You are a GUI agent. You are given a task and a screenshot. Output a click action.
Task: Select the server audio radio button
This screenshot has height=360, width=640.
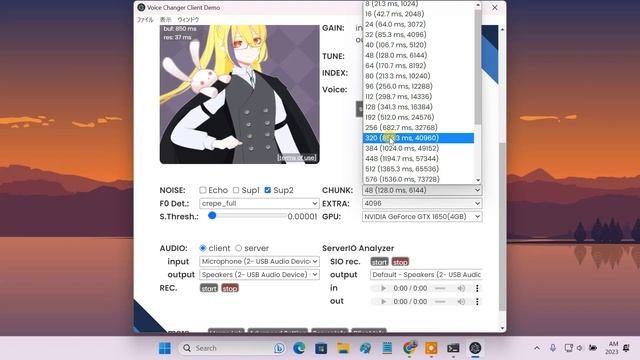[x=238, y=248]
